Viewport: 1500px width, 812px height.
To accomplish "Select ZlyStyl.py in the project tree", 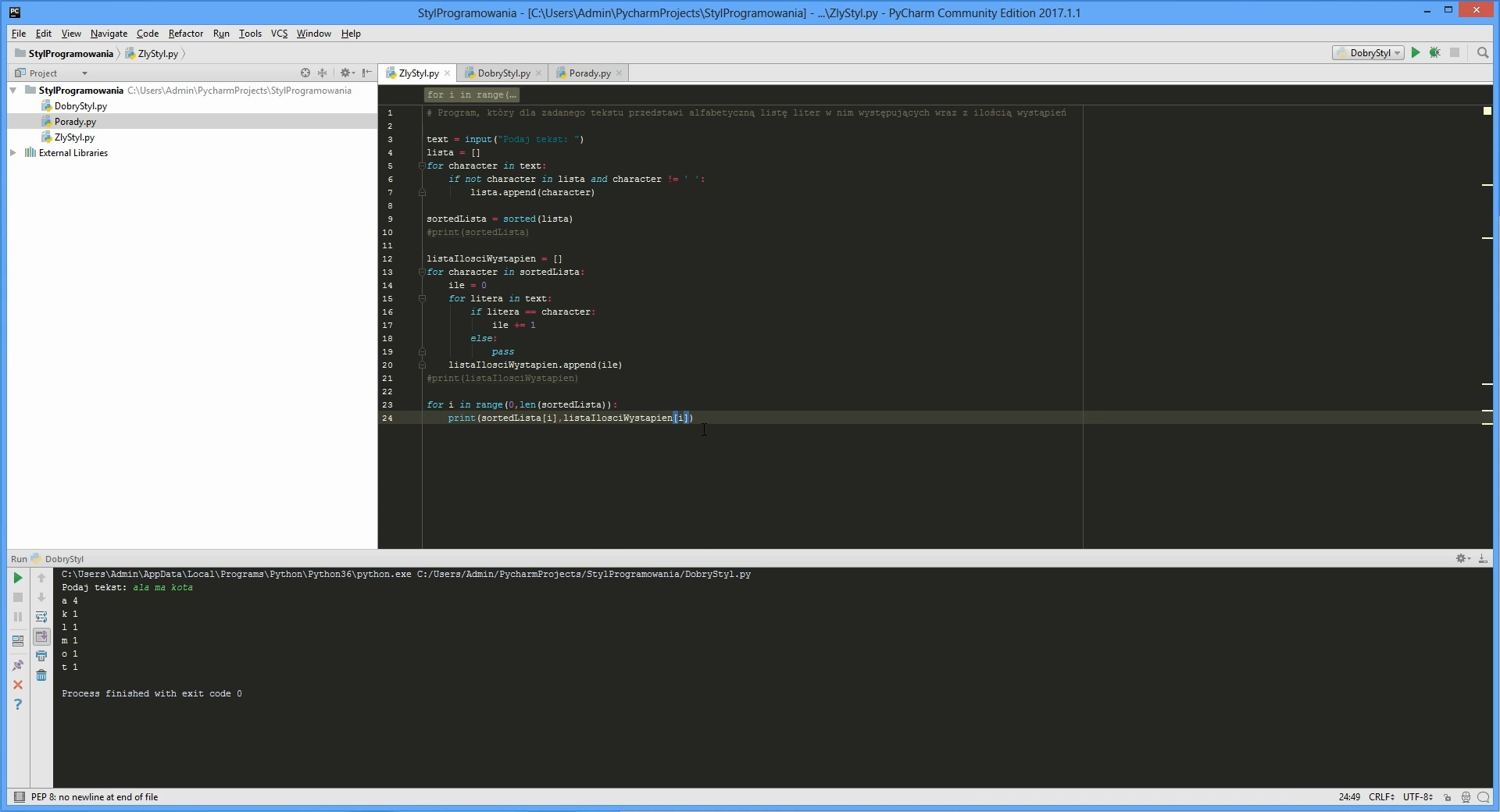I will click(75, 137).
